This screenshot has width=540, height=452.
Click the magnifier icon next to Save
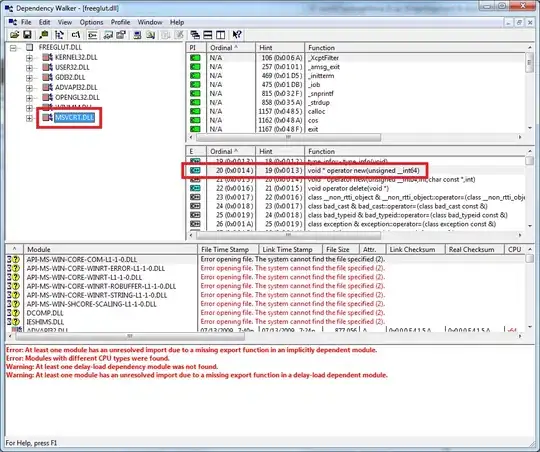pyautogui.click(x=44, y=34)
